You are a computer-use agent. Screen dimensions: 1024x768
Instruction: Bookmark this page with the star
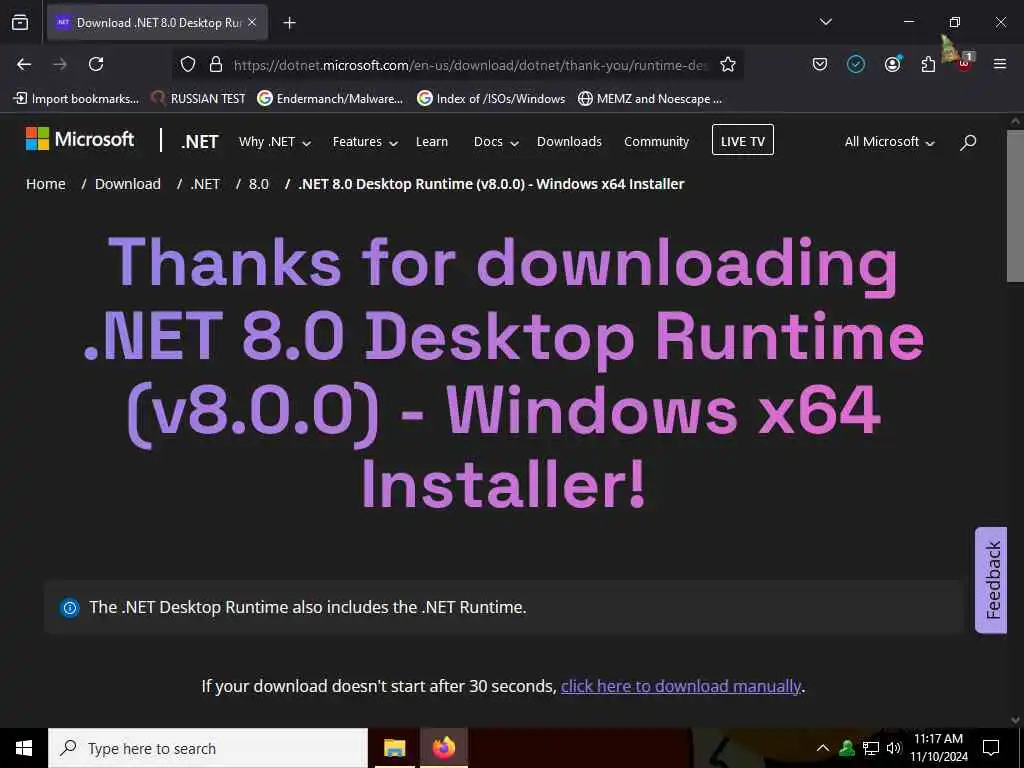tap(728, 64)
